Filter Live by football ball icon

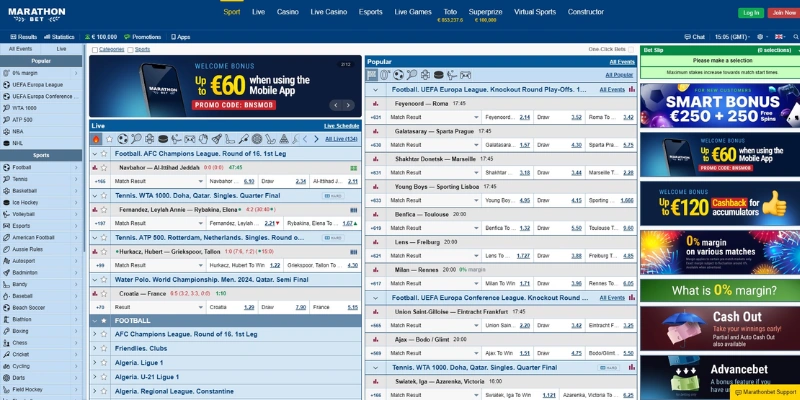point(122,139)
